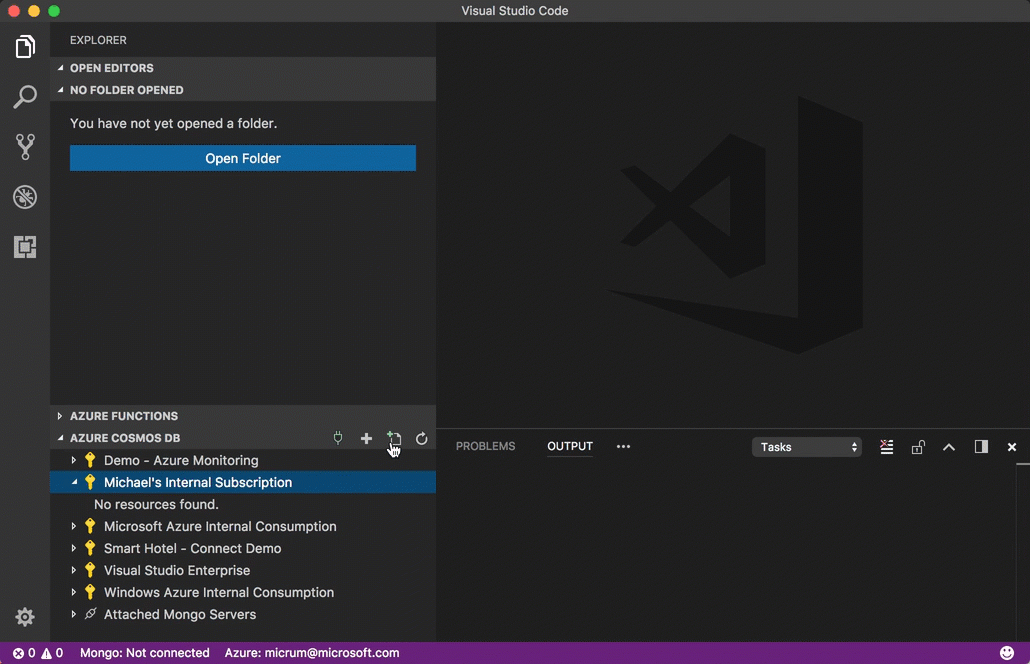Click the key icon beside Visual Studio Enterprise
1030x664 pixels.
click(90, 571)
